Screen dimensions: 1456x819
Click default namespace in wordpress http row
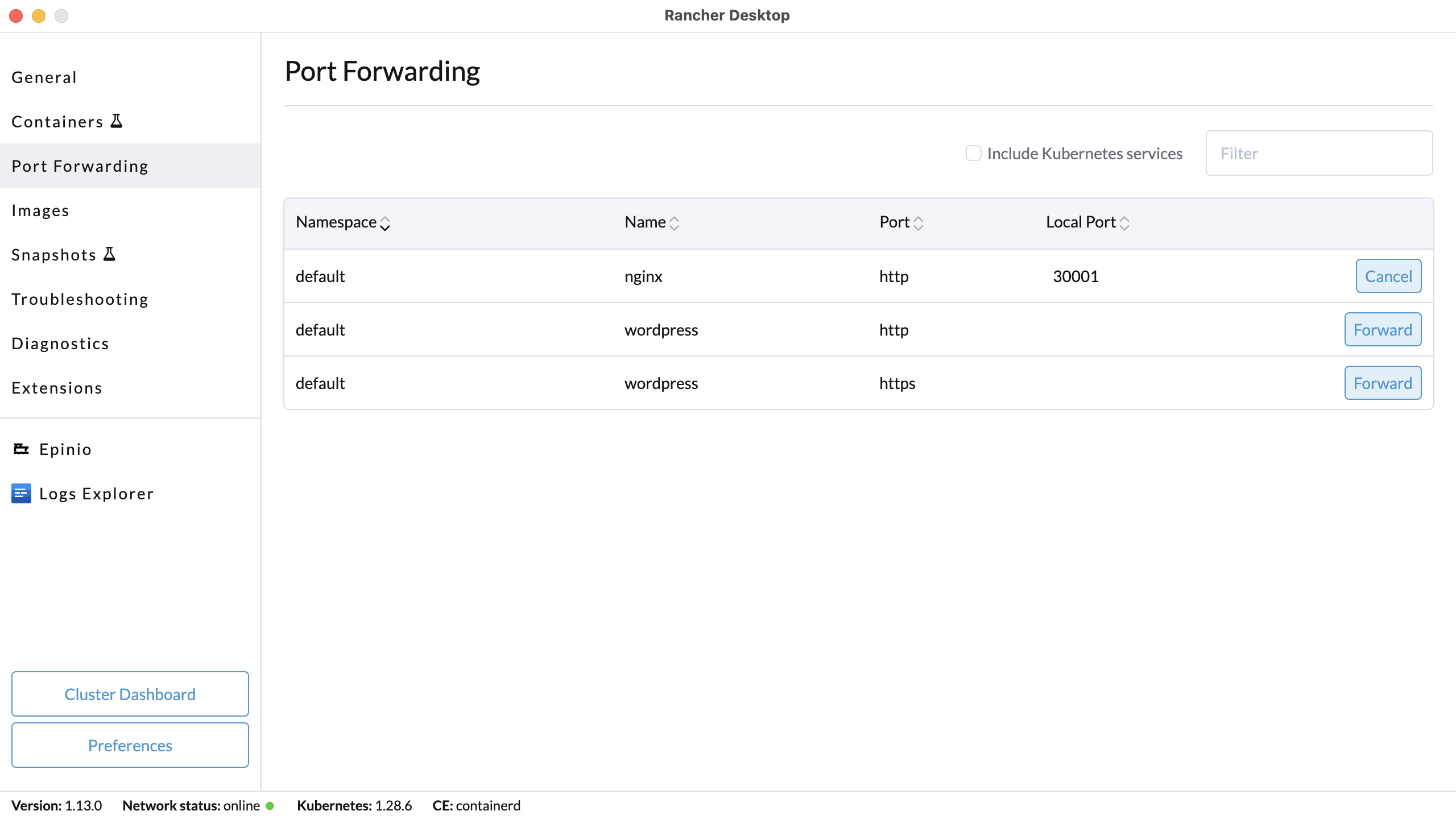(x=320, y=329)
